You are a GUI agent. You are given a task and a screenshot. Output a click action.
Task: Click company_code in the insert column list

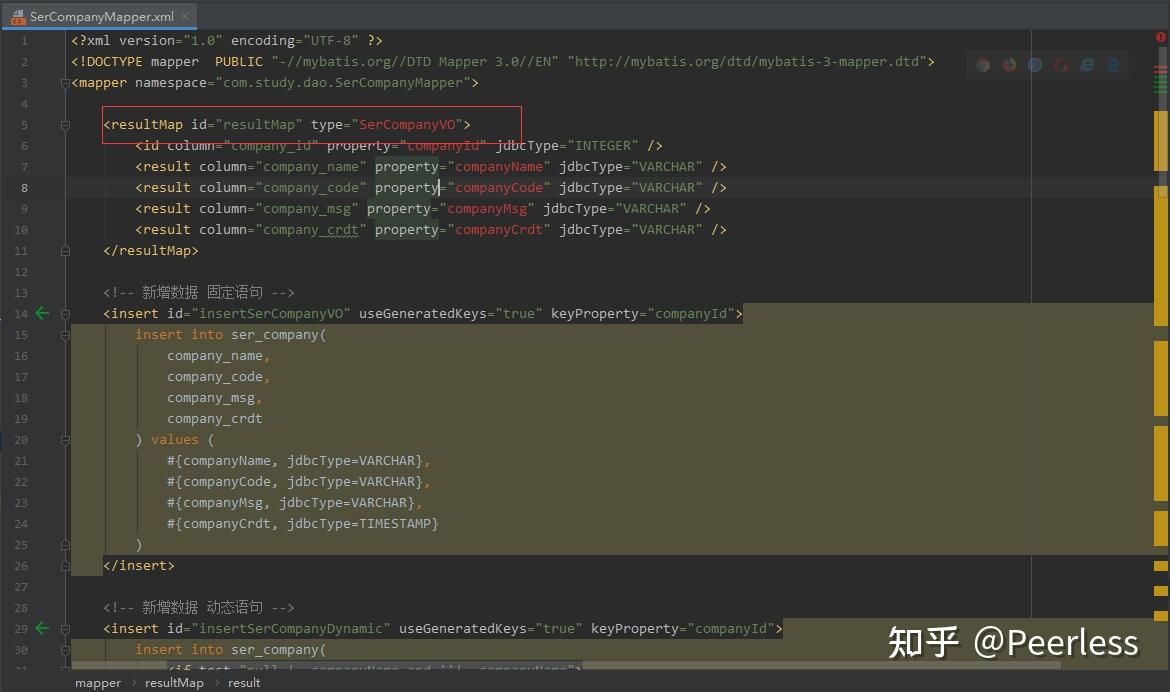pos(215,376)
